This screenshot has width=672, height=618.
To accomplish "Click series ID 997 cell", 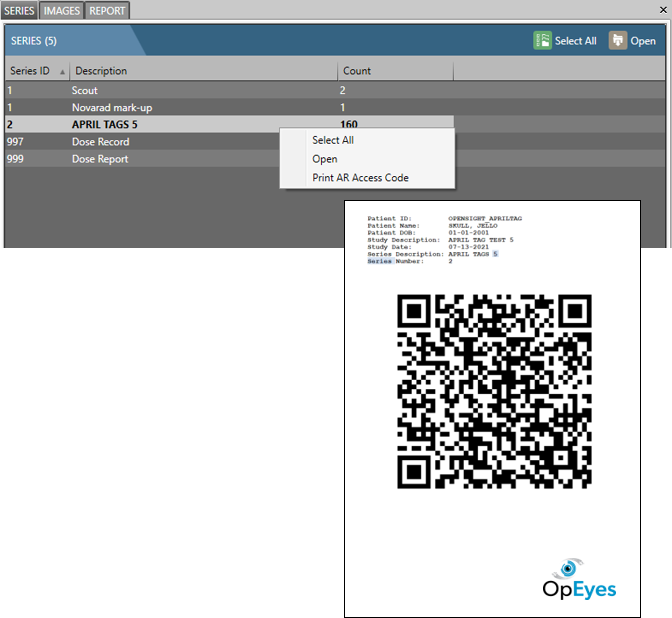I will 15,142.
